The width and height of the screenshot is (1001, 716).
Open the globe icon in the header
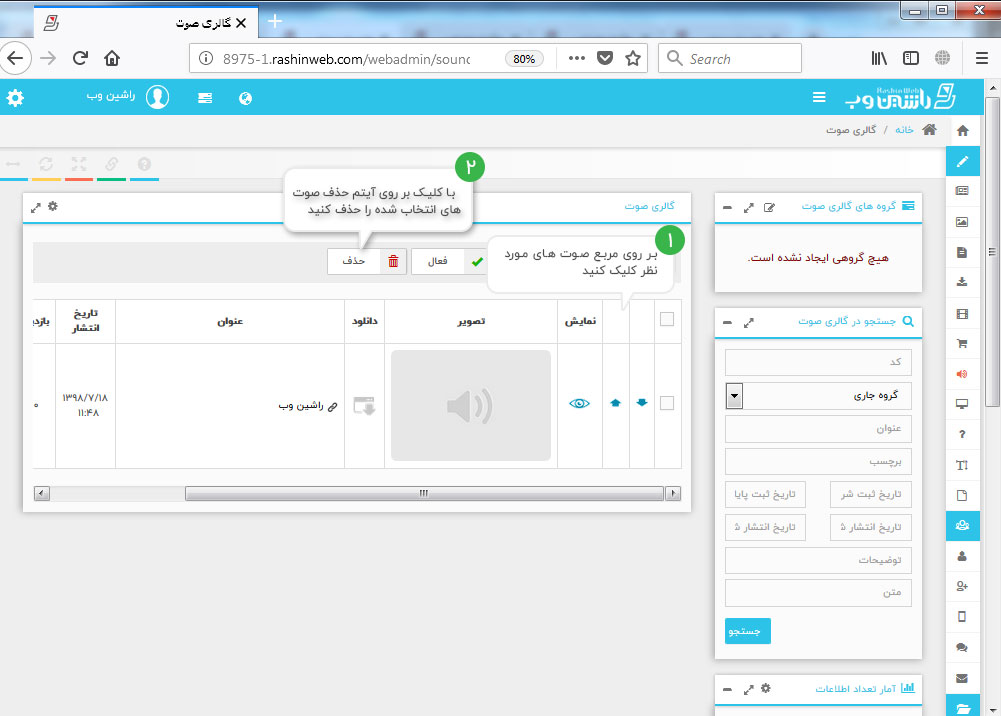(245, 98)
